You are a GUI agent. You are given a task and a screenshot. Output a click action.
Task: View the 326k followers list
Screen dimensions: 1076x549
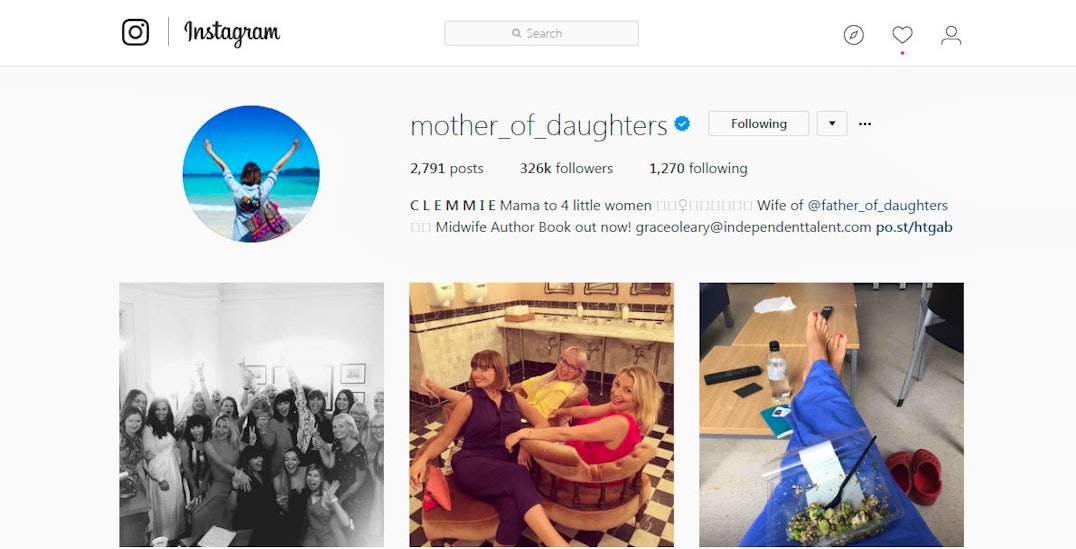(566, 168)
